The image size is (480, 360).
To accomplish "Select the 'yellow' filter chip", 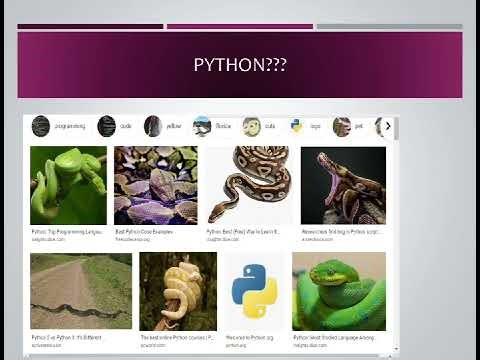I will click(x=163, y=126).
